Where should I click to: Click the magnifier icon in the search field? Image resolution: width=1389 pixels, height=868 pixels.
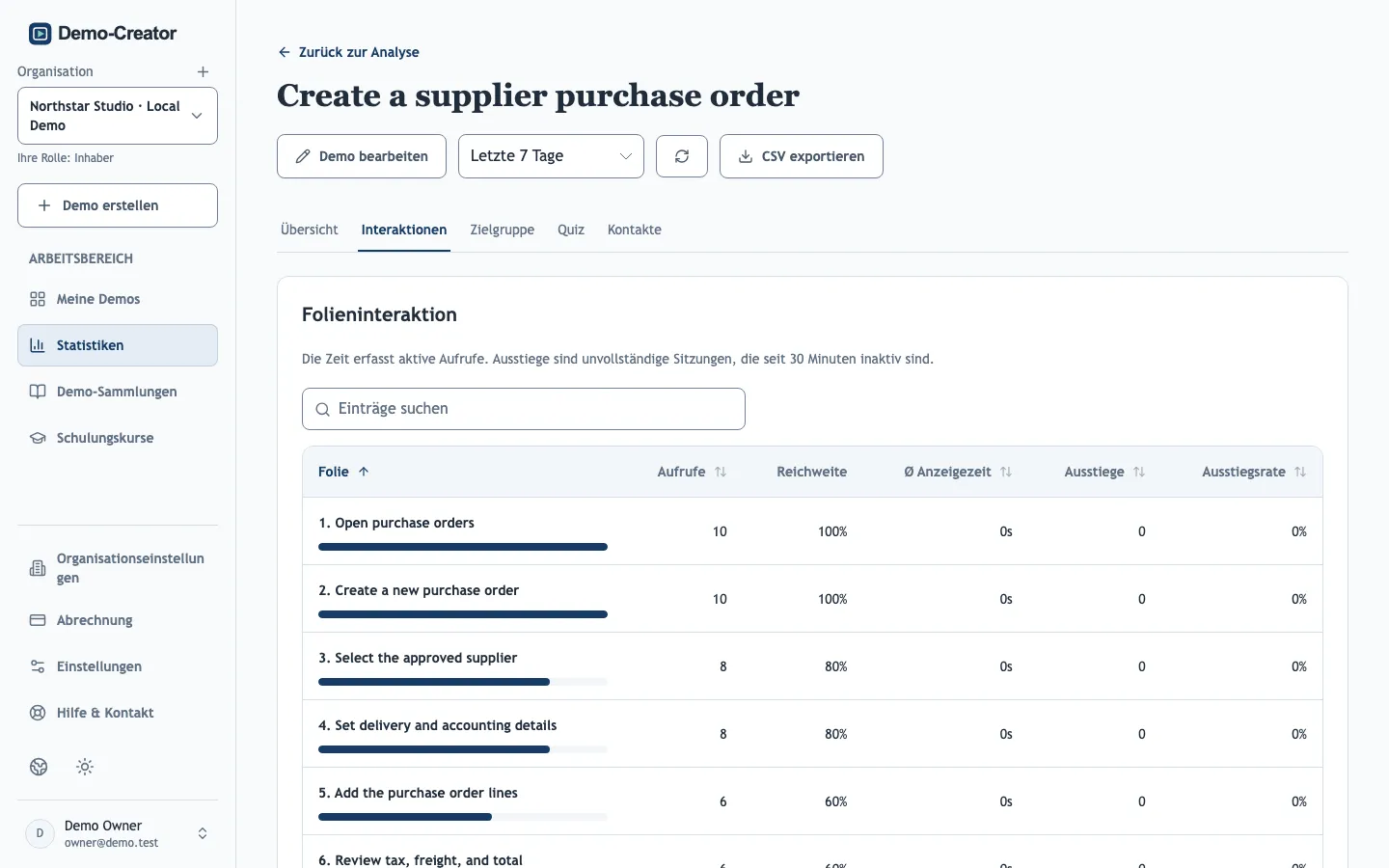pos(322,410)
